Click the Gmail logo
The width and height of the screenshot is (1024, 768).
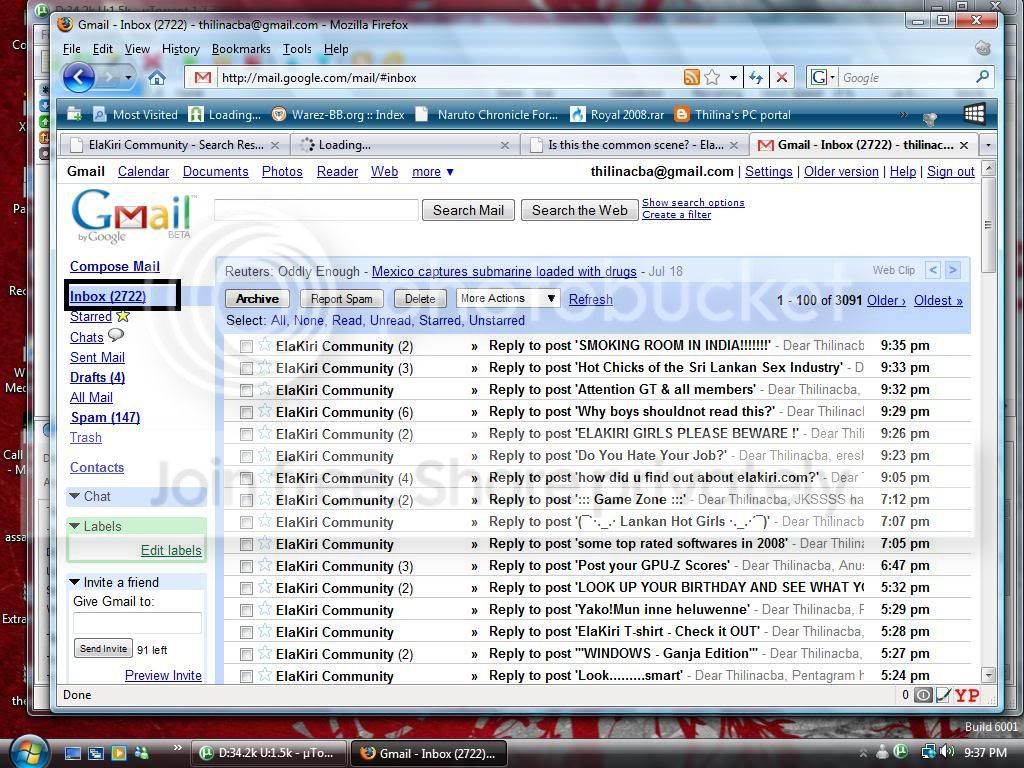pos(132,216)
